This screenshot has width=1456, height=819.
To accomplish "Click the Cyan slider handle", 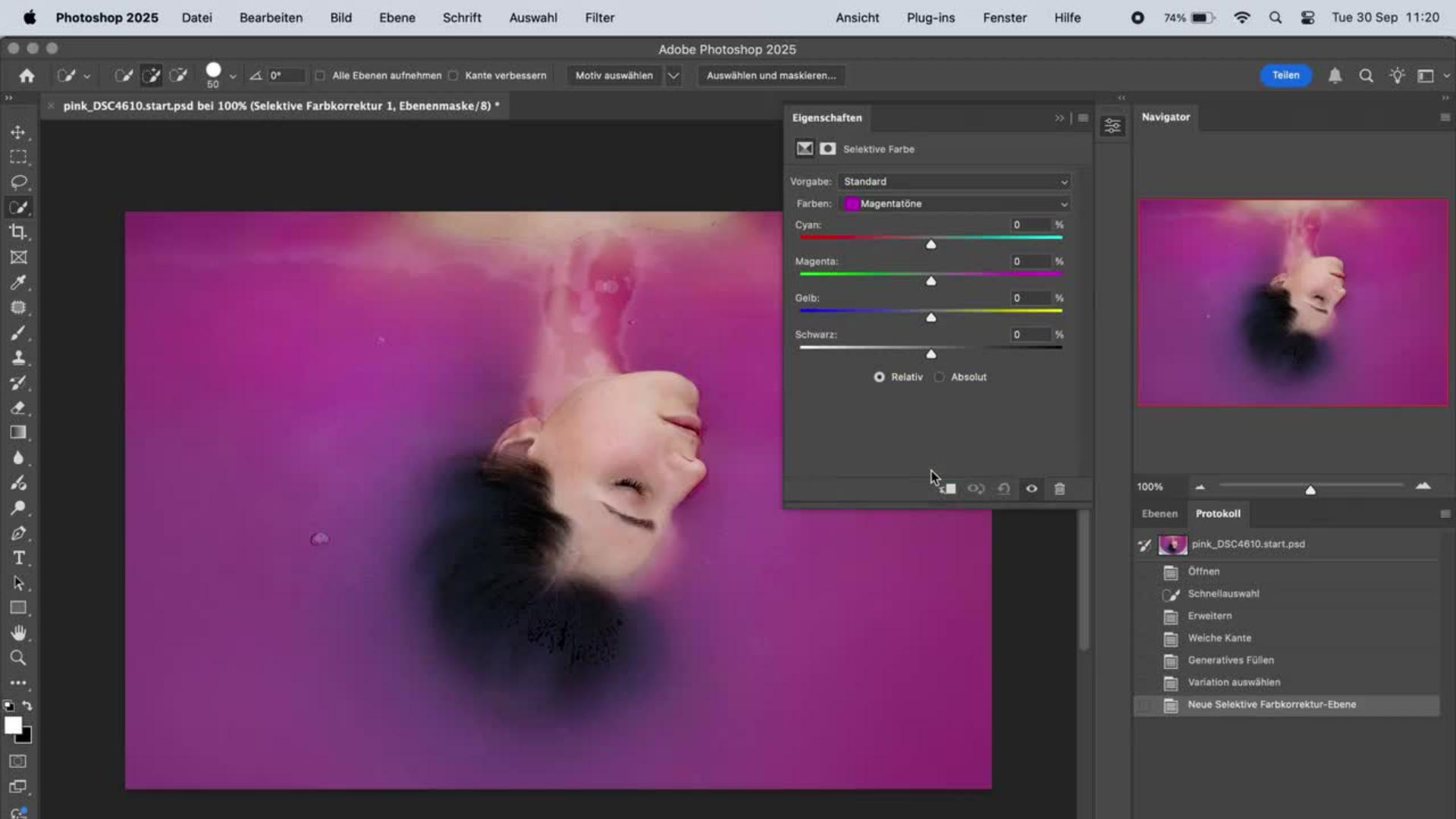I will 930,245.
